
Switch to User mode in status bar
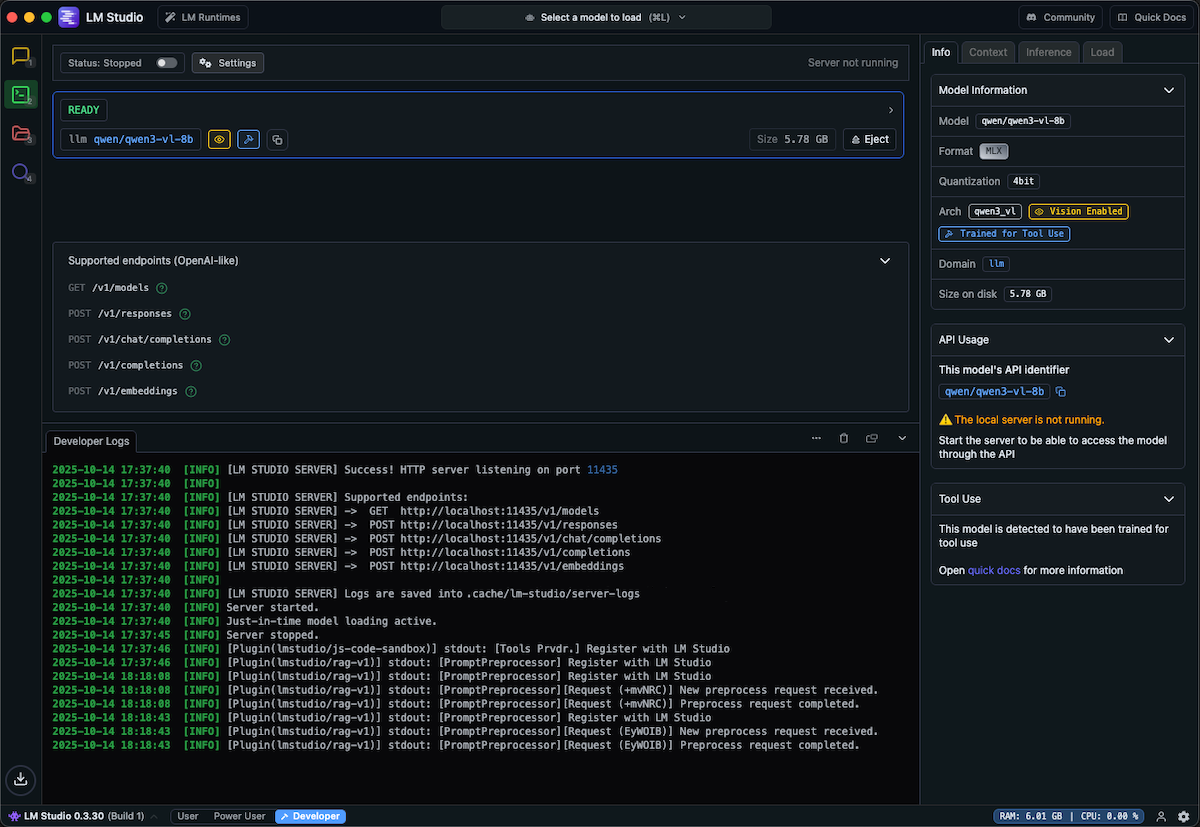(187, 816)
